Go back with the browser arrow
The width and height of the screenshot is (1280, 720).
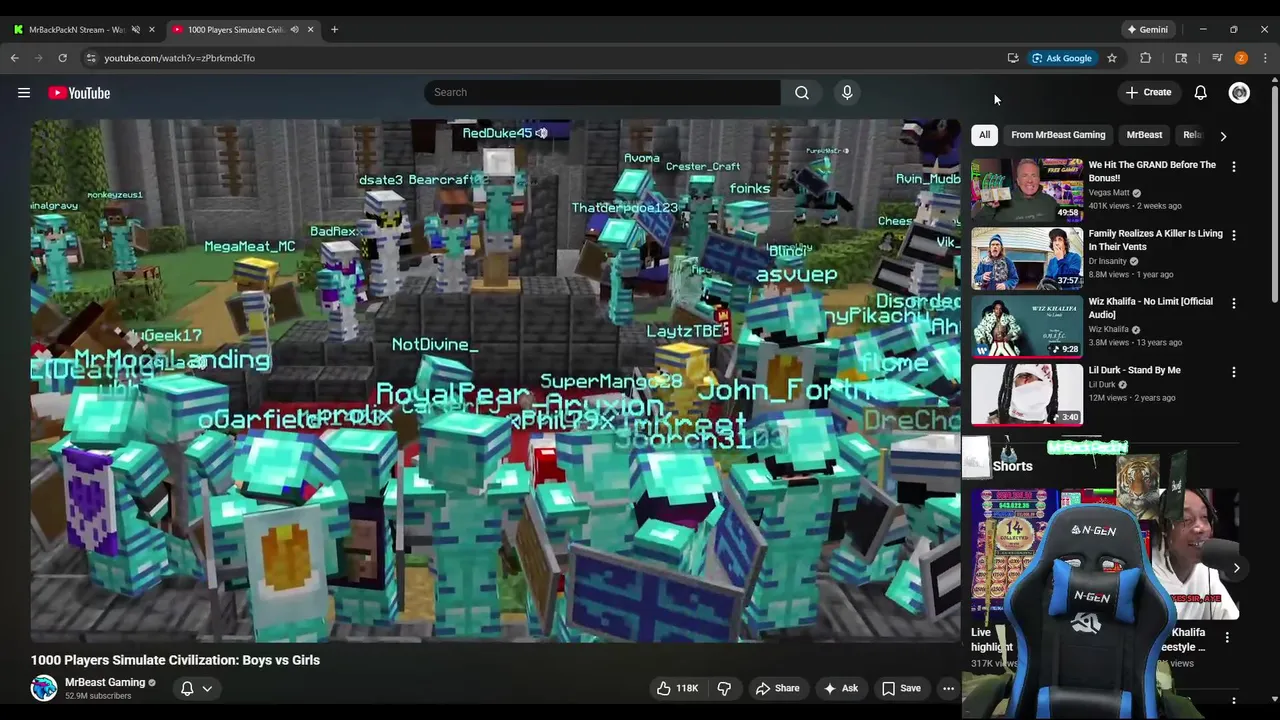(15, 58)
